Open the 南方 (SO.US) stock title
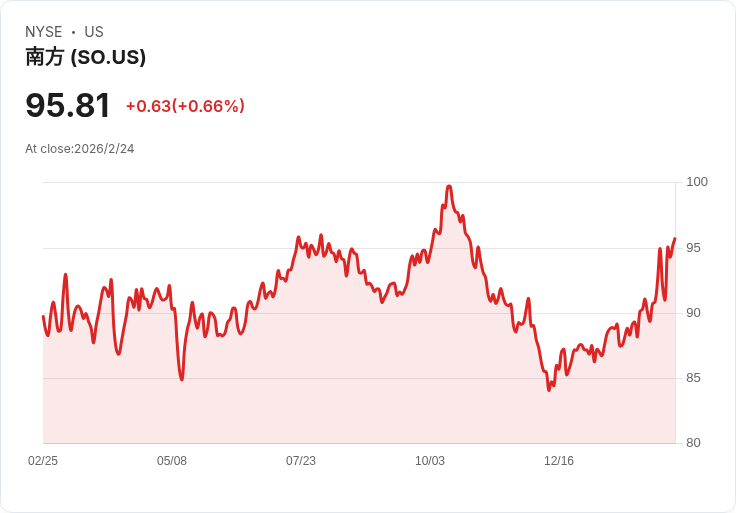Image resolution: width=736 pixels, height=513 pixels. [86, 57]
